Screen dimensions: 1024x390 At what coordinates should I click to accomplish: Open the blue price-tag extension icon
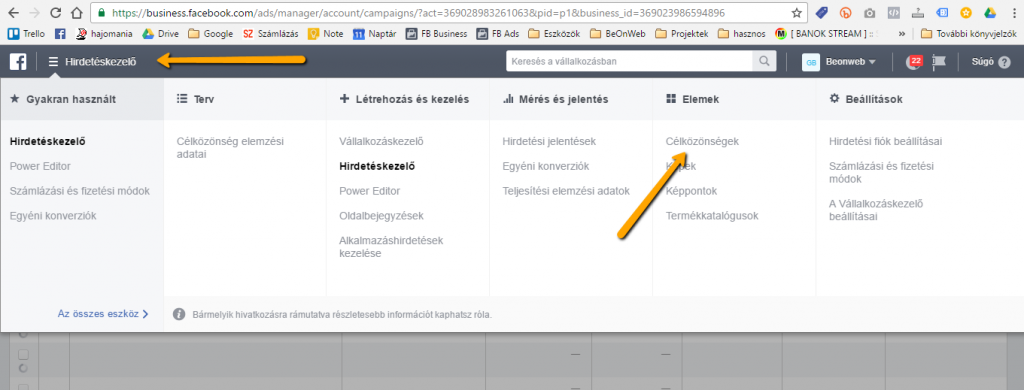point(822,12)
